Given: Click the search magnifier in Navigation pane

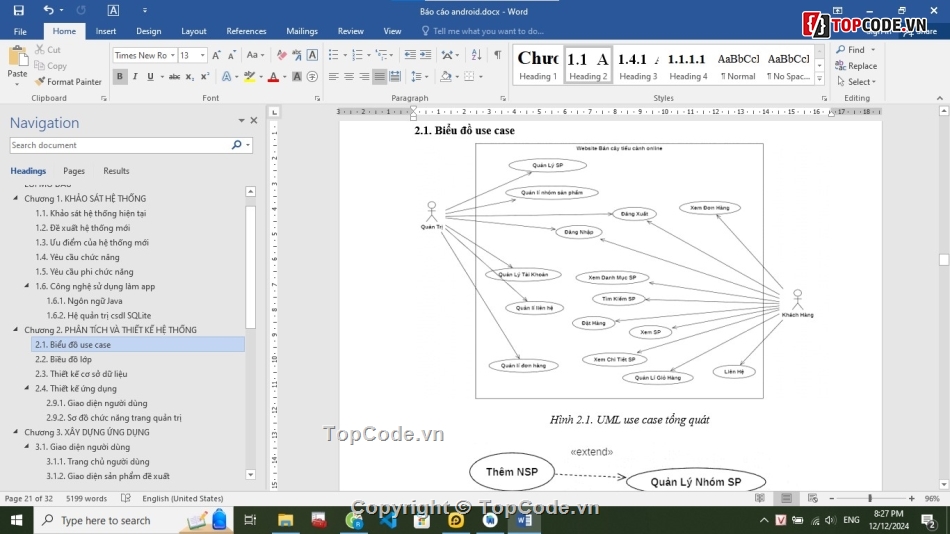Looking at the screenshot, I should [236, 145].
